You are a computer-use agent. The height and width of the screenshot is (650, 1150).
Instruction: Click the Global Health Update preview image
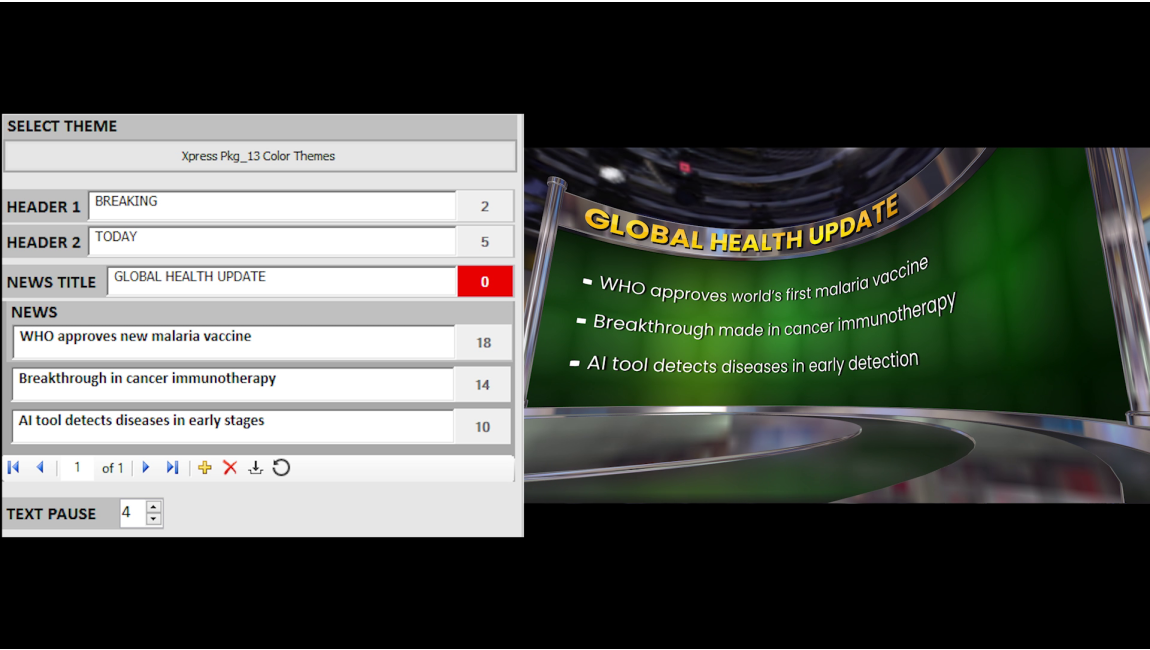(836, 325)
